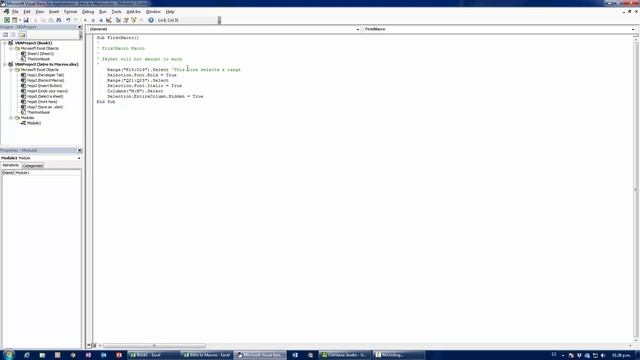640x360 pixels.
Task: Switch to the Alphabetic properties tab
Action: pos(11,165)
